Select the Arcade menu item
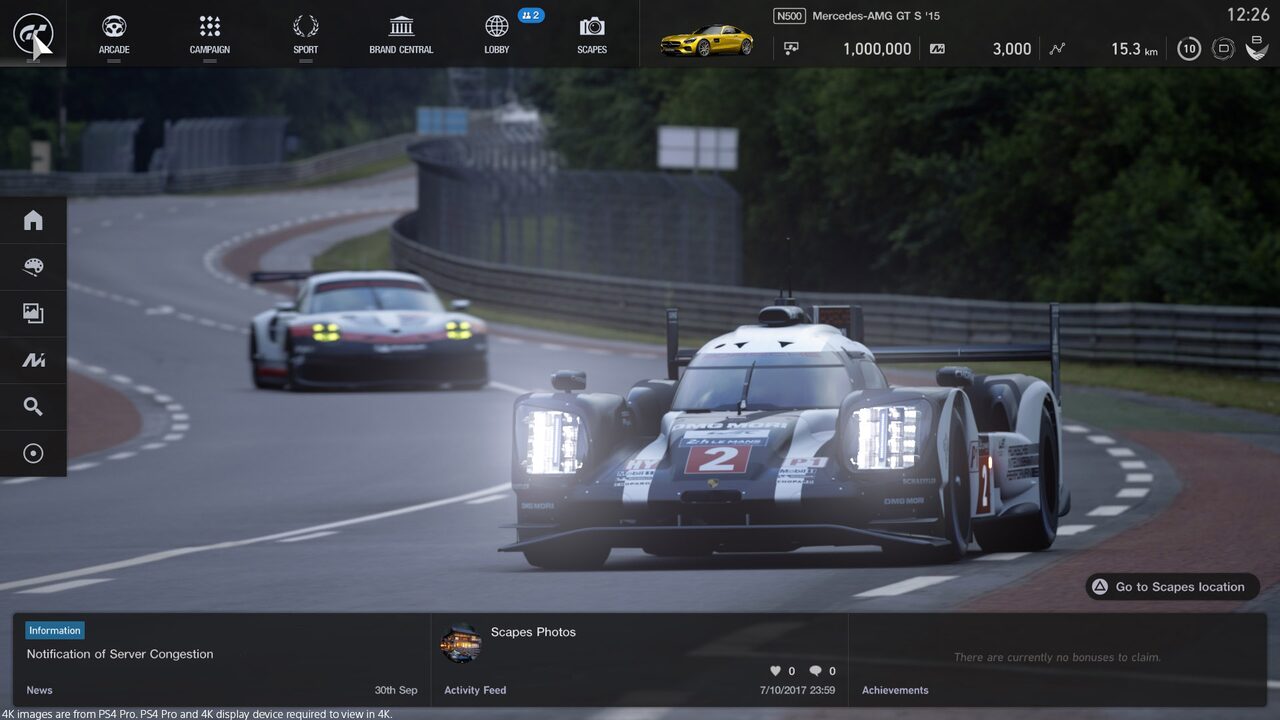Screen dimensions: 1280x720 pos(114,34)
